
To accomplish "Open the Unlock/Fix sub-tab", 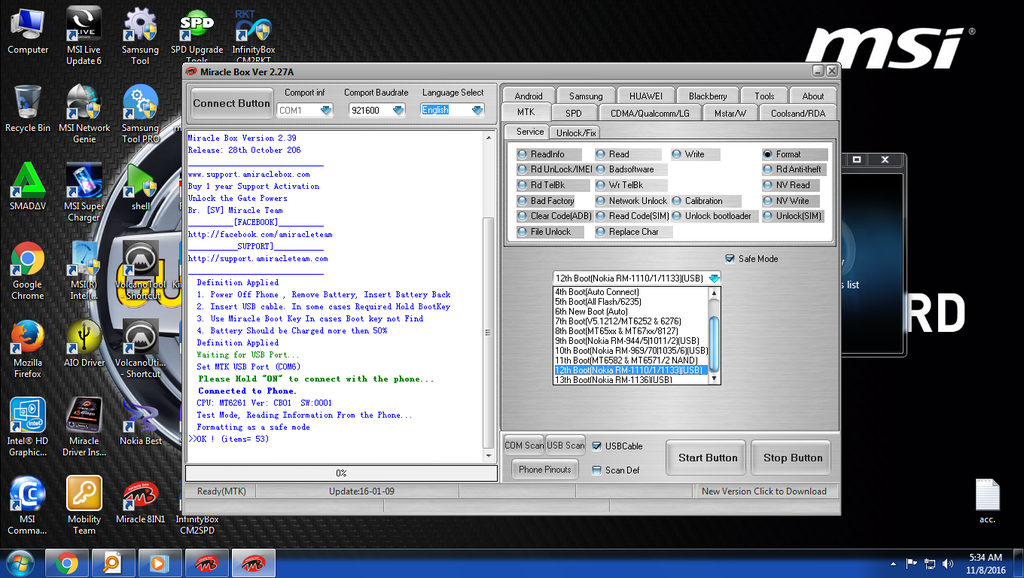I will tap(576, 132).
